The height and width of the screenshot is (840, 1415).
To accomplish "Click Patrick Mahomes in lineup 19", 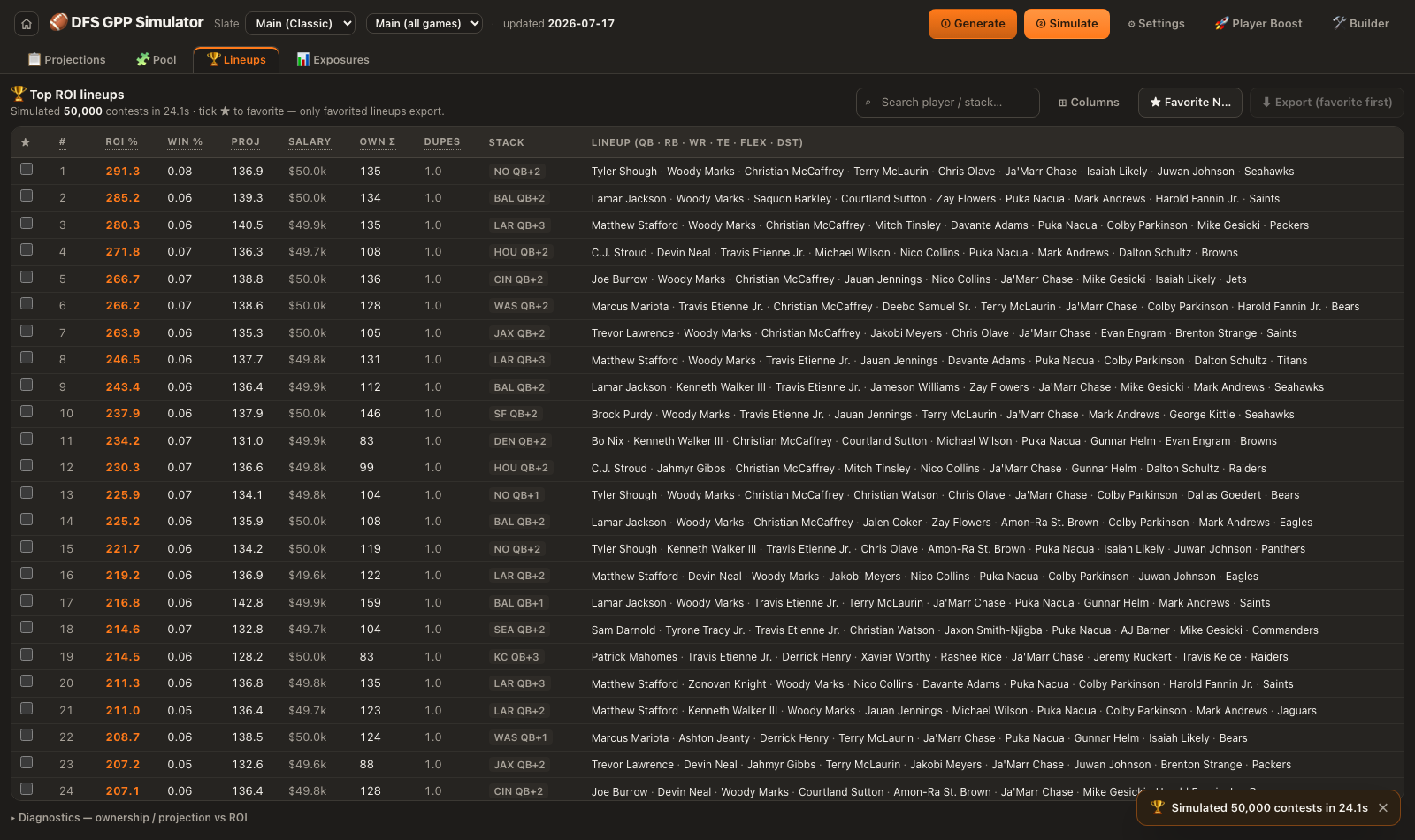I will pos(634,657).
